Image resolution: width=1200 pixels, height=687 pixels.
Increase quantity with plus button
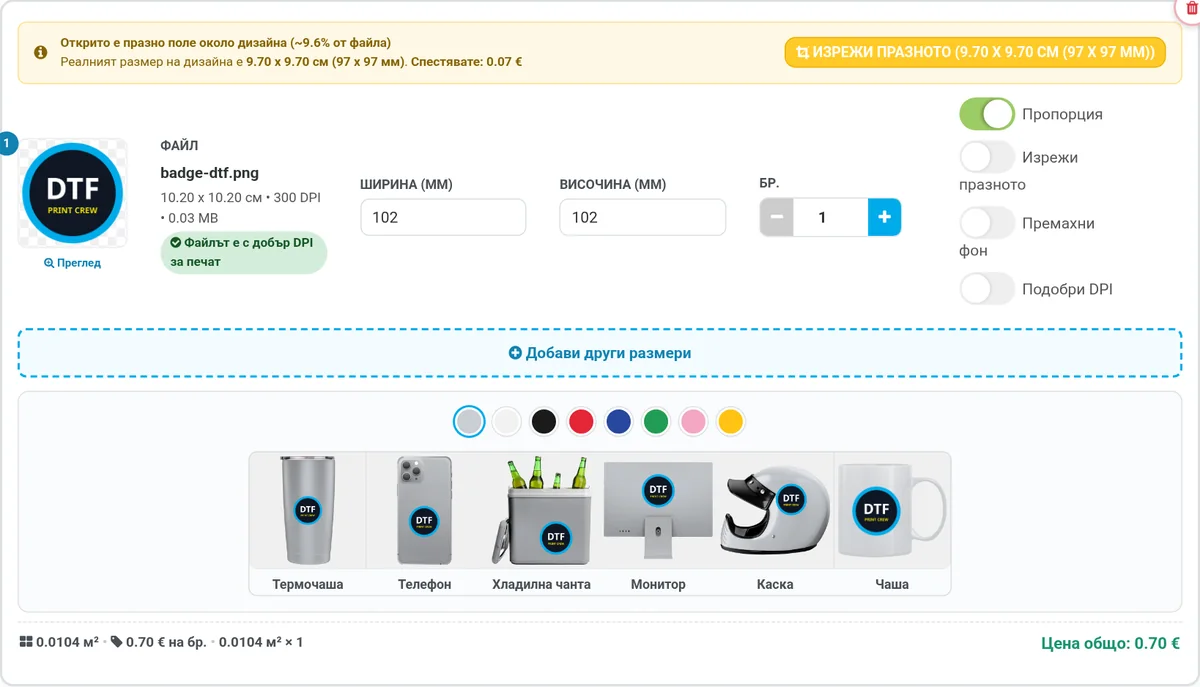pos(884,217)
